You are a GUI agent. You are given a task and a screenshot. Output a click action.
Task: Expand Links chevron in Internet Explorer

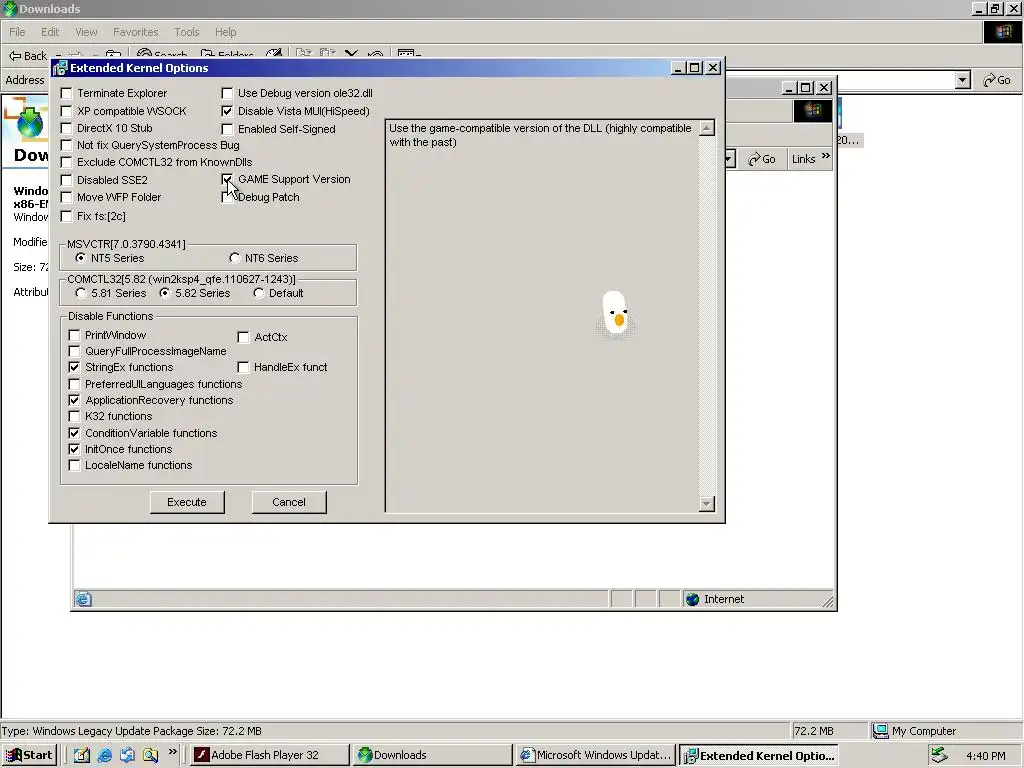tap(825, 156)
